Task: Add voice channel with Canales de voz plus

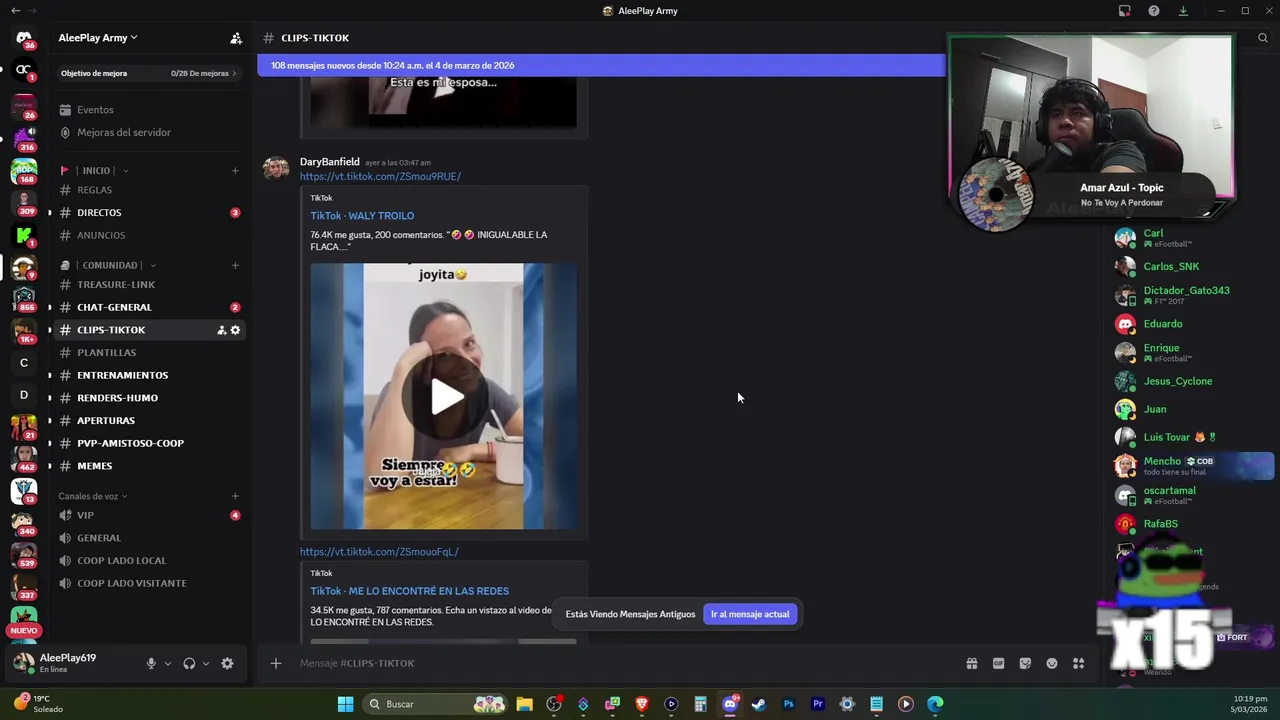Action: [x=235, y=496]
